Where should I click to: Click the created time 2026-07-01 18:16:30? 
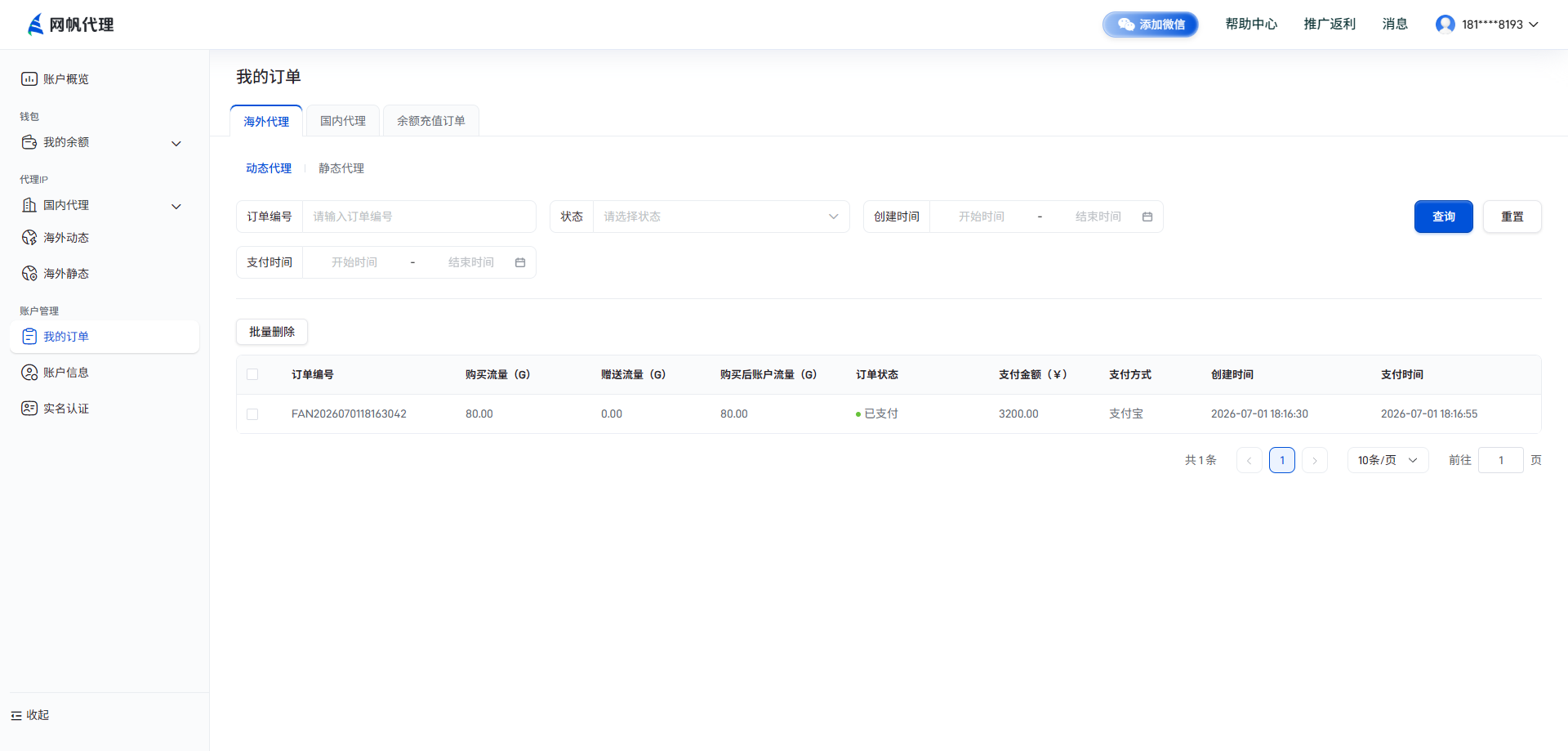pos(1259,414)
